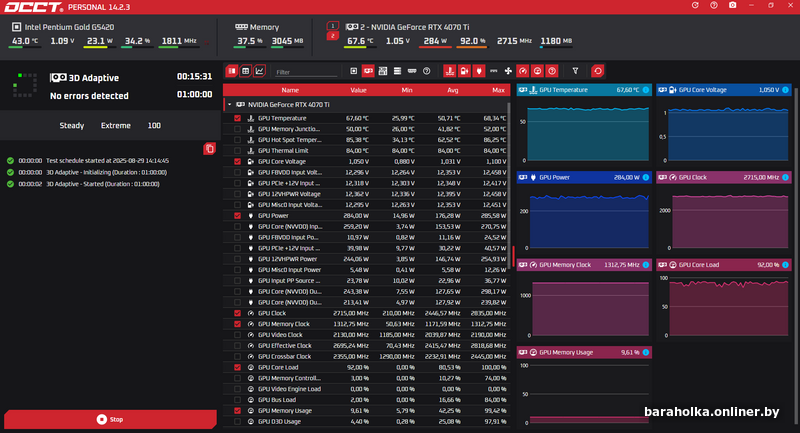Toggle the unknown source filter with question mark
800x433 pixels.
click(427, 71)
